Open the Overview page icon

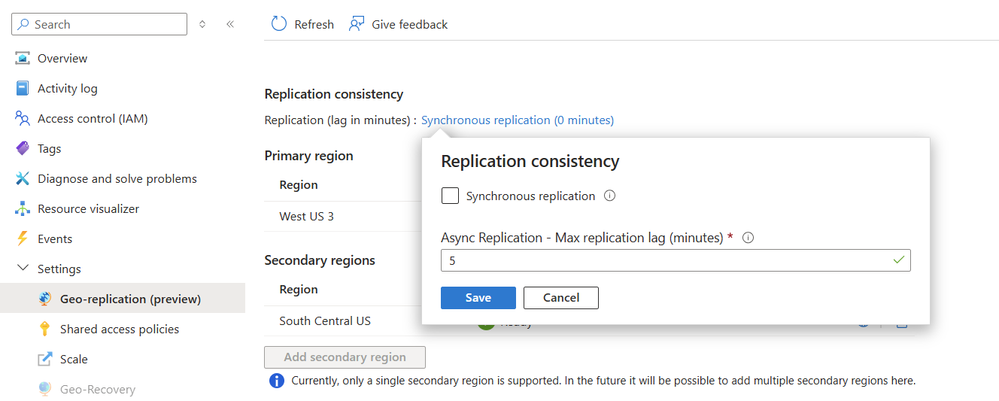(x=22, y=58)
